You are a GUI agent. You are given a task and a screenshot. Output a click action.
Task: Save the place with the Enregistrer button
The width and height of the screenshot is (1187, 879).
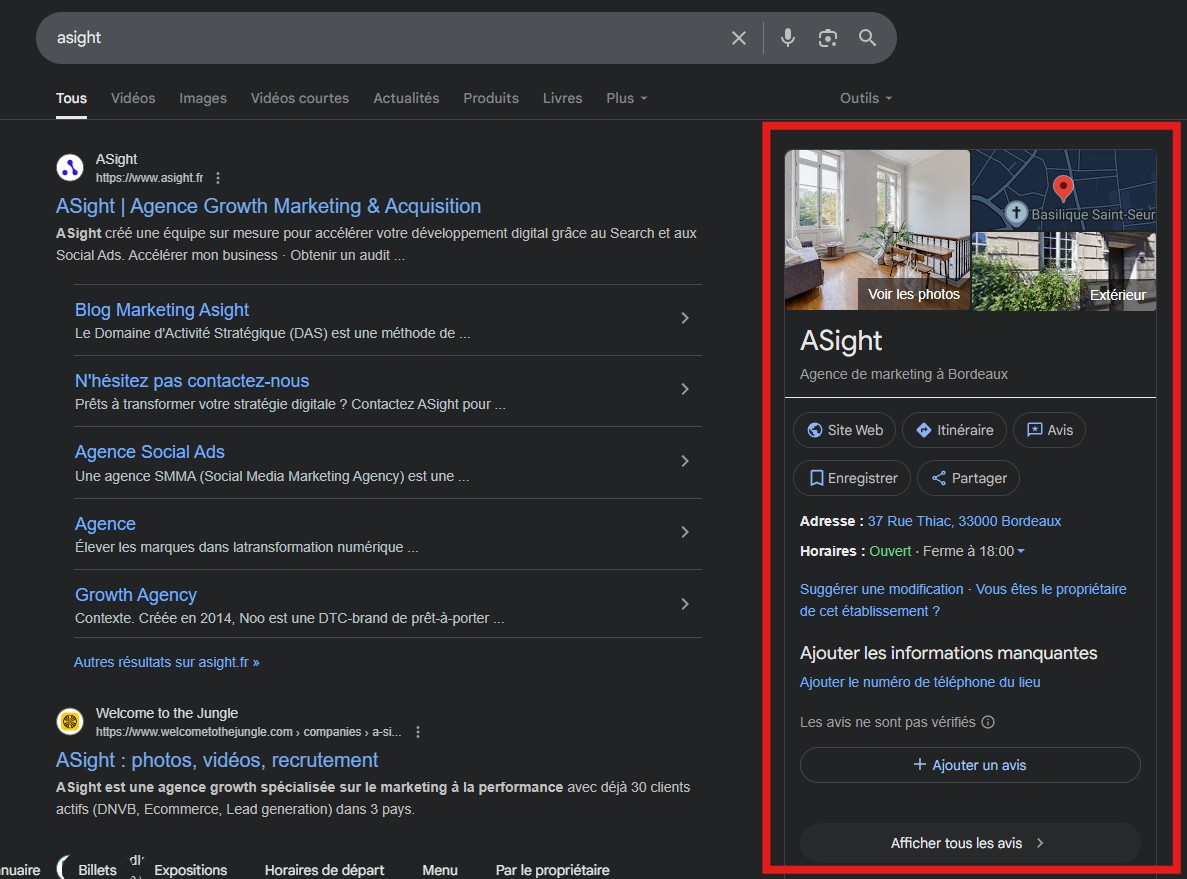pyautogui.click(x=852, y=478)
